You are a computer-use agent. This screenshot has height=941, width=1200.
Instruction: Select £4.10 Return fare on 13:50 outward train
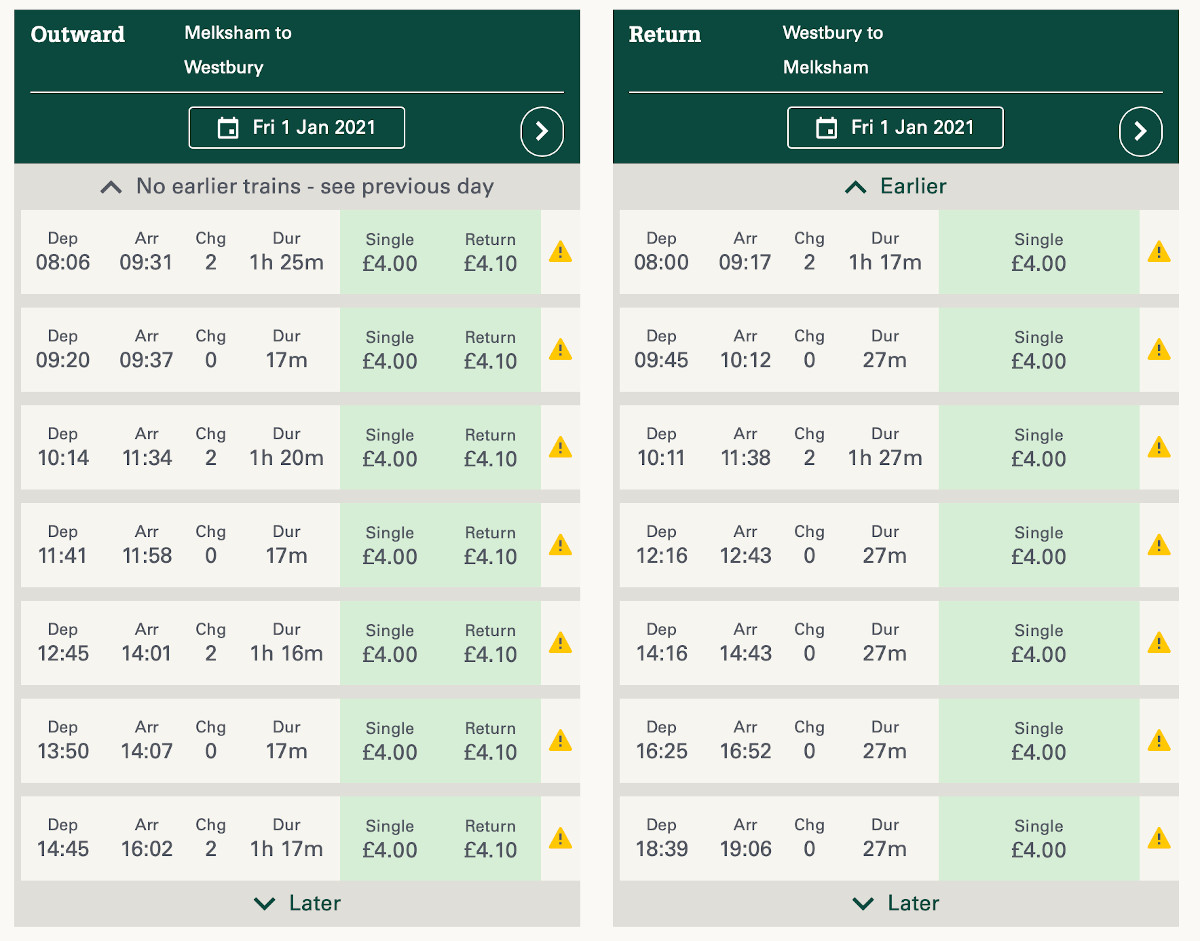click(490, 741)
